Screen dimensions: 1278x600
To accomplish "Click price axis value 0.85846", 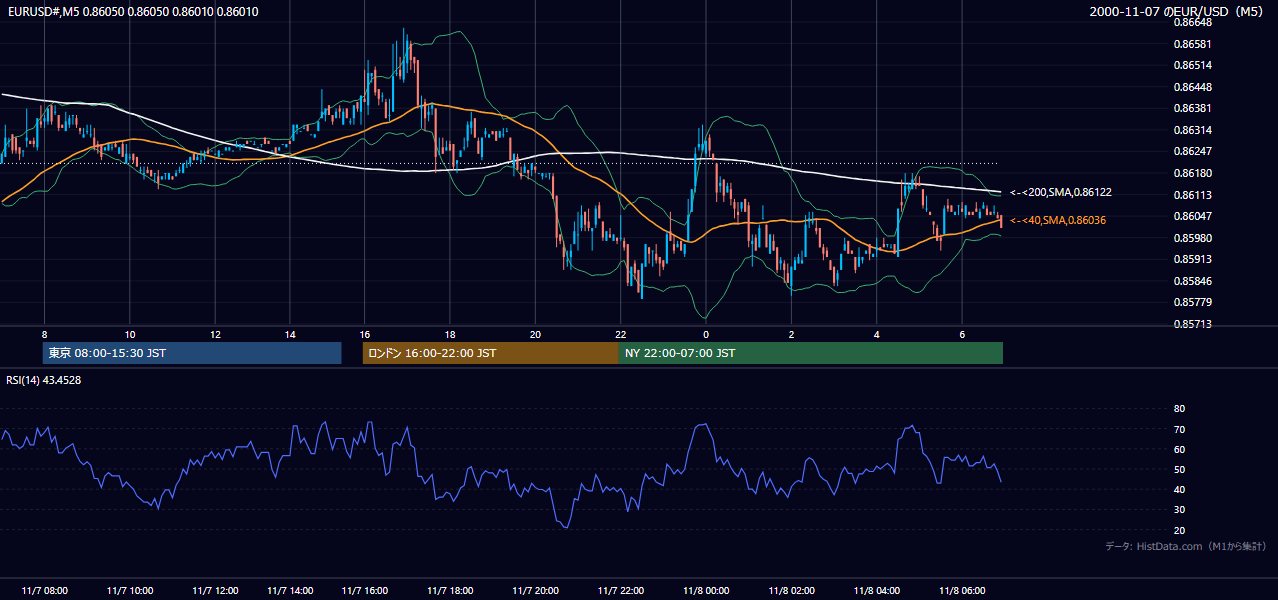I will point(1192,281).
